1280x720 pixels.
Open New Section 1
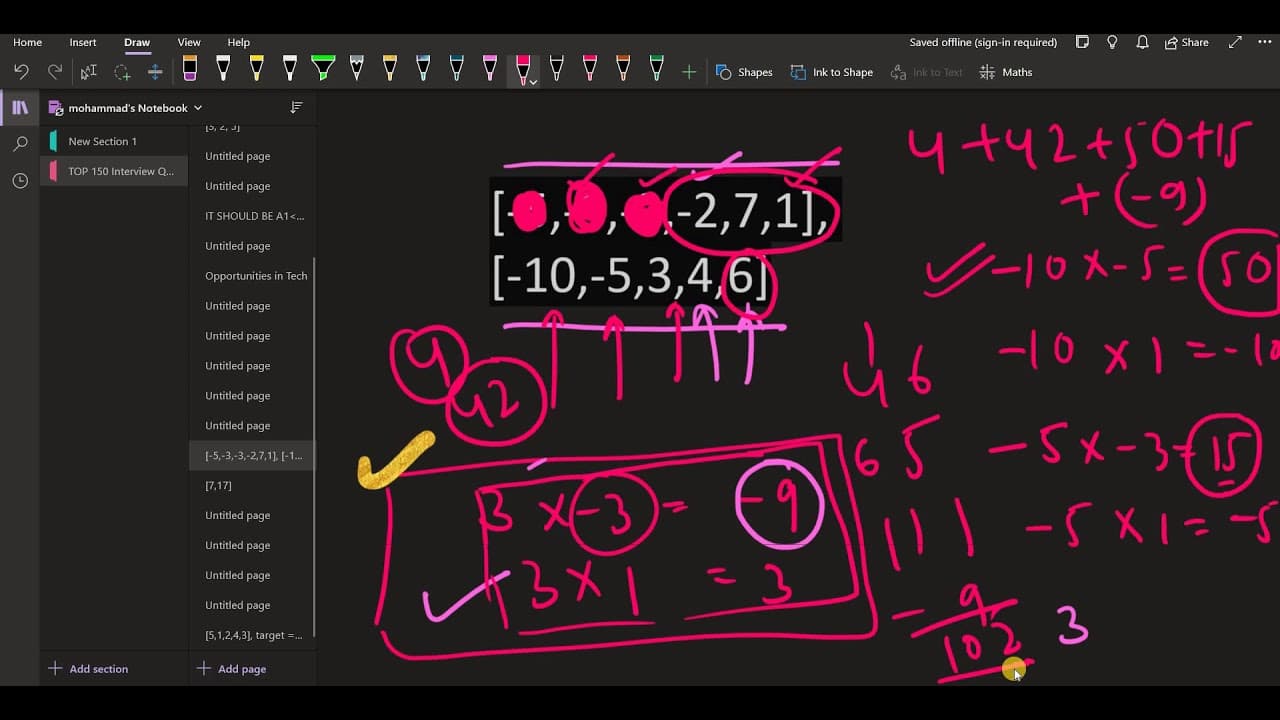pyautogui.click(x=114, y=141)
